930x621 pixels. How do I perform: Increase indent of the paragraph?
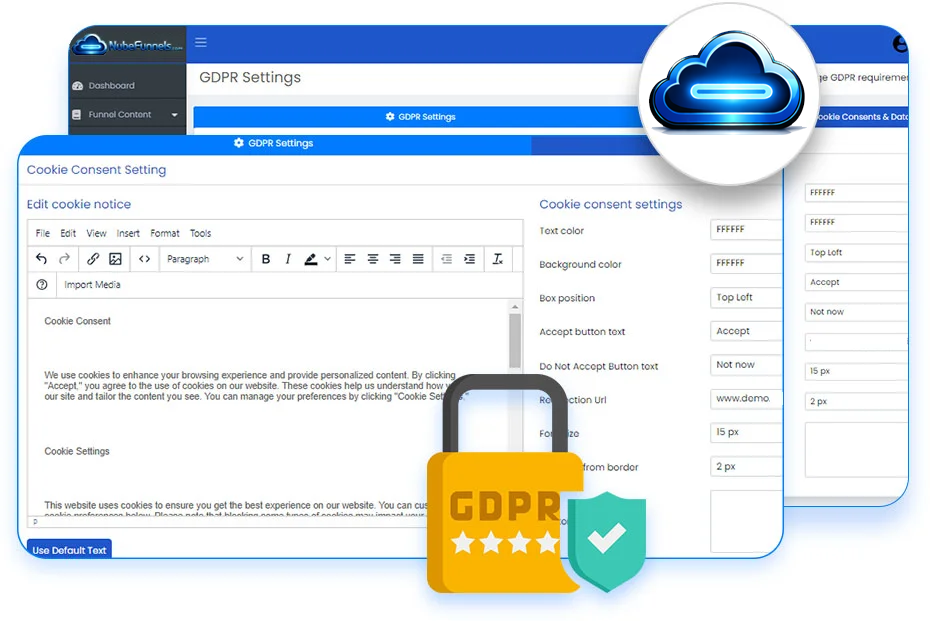pos(469,259)
